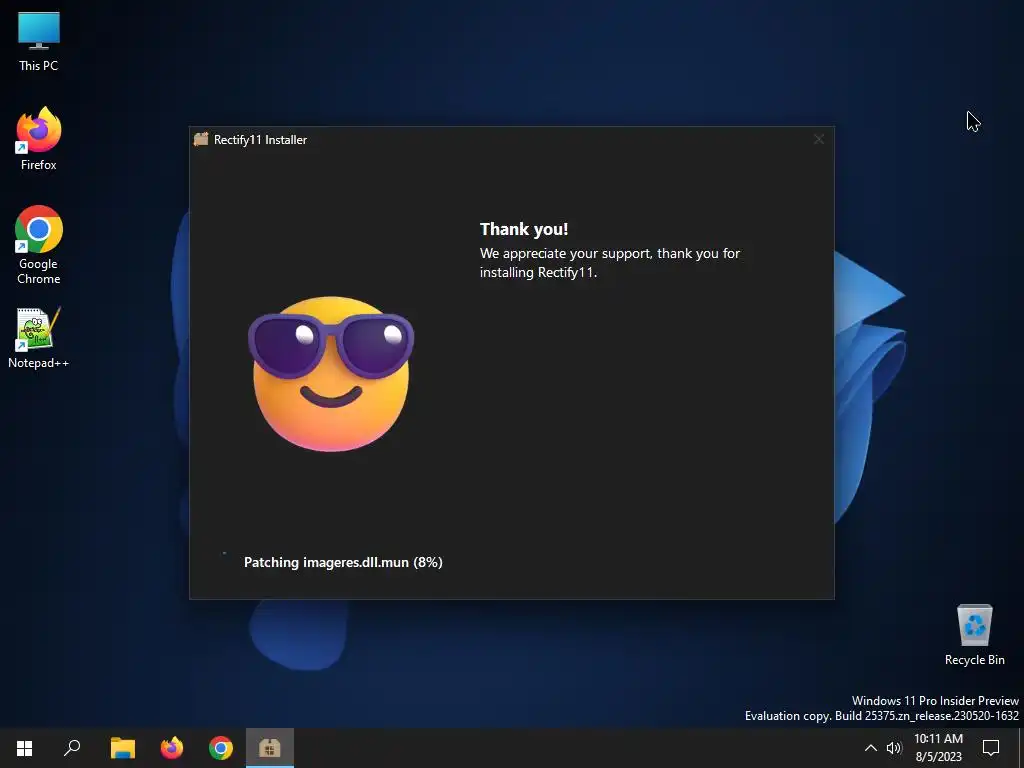This screenshot has height=768, width=1024.
Task: Open File Explorer from the taskbar
Action: (x=122, y=748)
